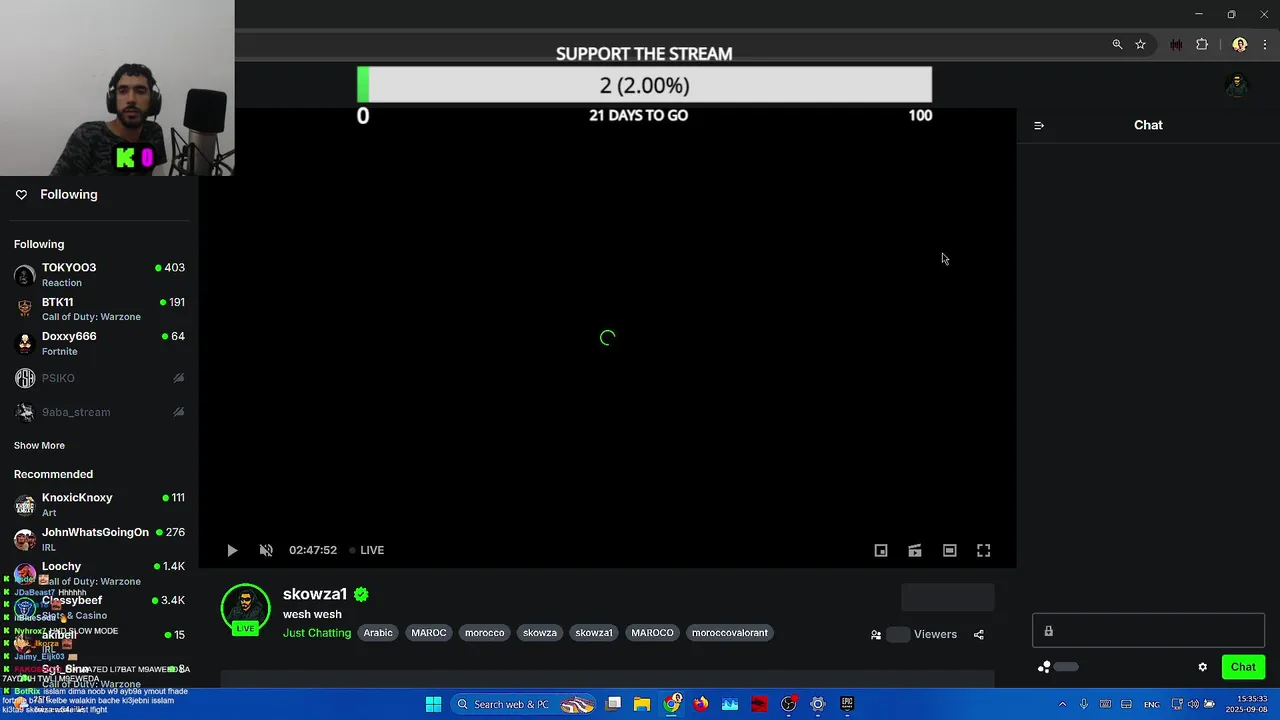Click the green Chat send button
1280x720 pixels.
(x=1243, y=667)
